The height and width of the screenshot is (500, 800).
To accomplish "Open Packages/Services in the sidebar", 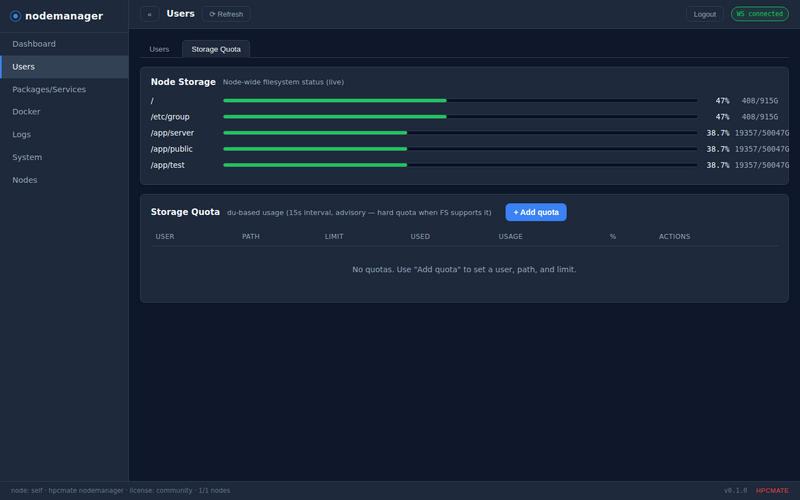I will click(x=64, y=89).
